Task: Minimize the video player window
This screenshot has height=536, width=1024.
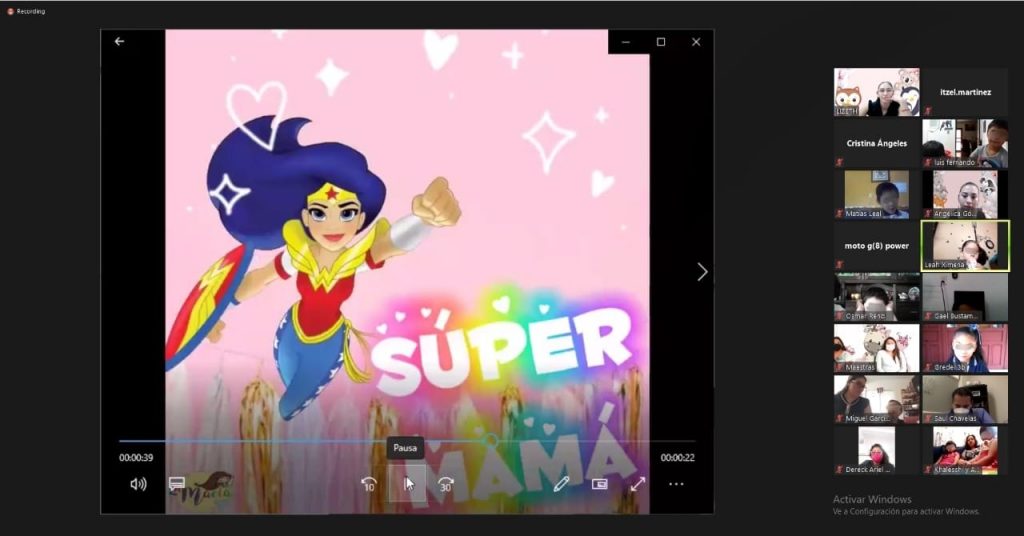Action: pyautogui.click(x=626, y=42)
